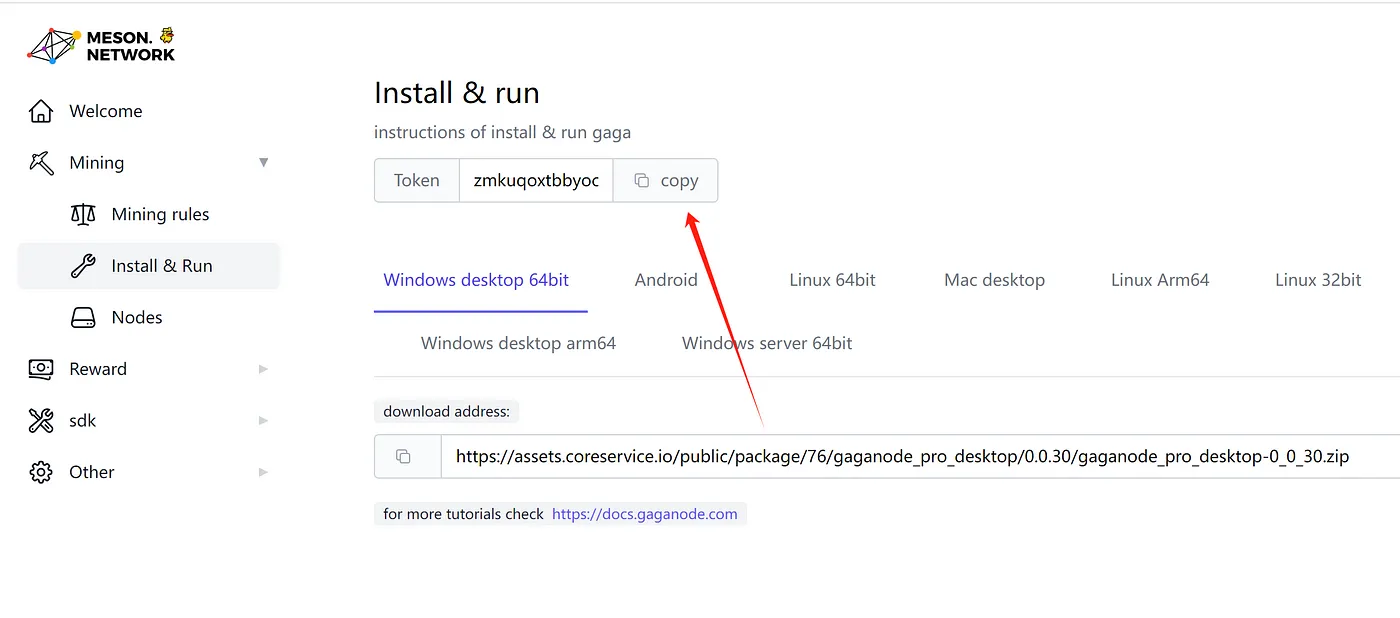
Task: Click the Mining rules scales icon
Action: click(x=83, y=214)
